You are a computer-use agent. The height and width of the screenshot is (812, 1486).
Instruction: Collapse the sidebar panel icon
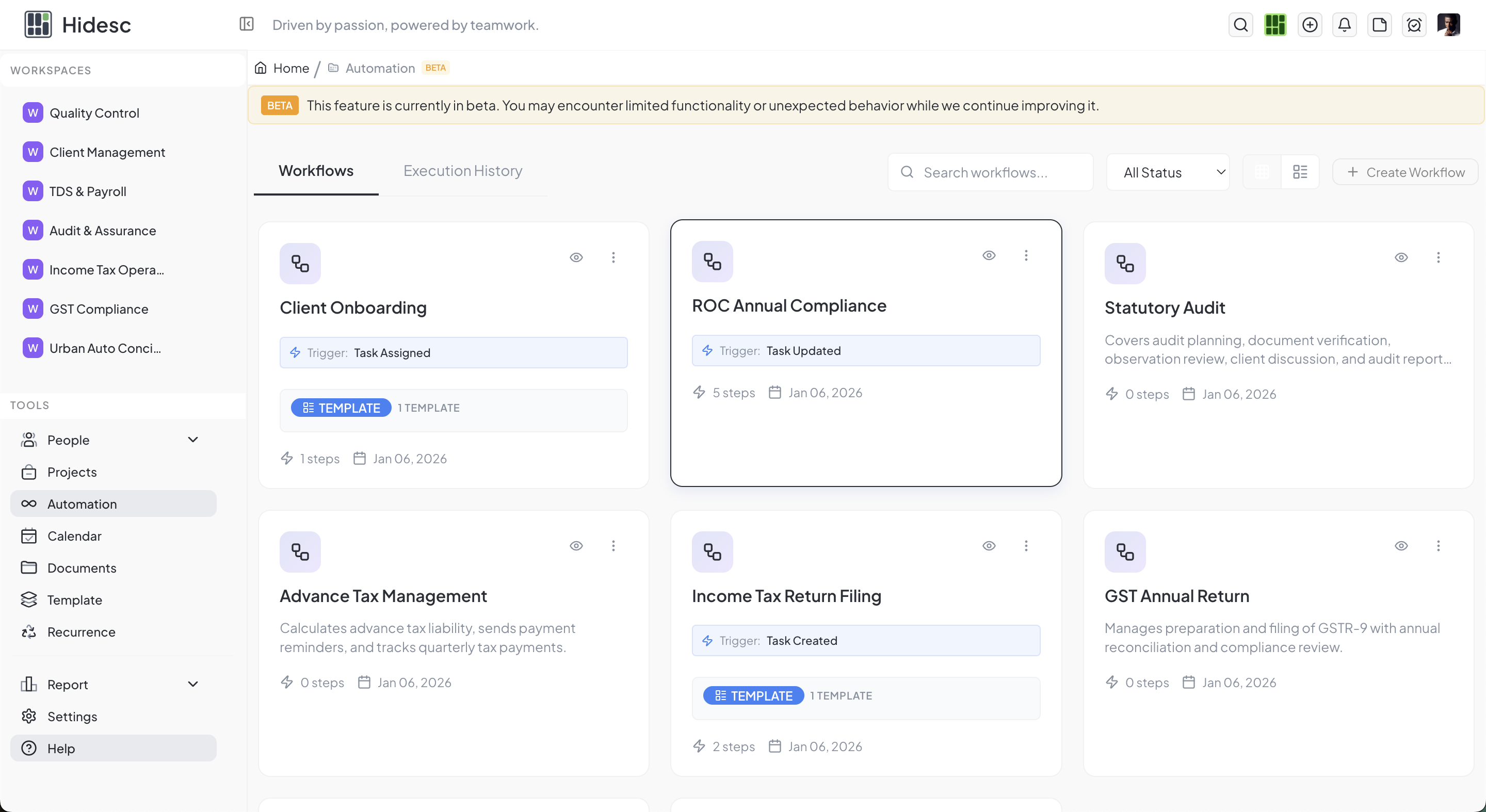pyautogui.click(x=246, y=24)
